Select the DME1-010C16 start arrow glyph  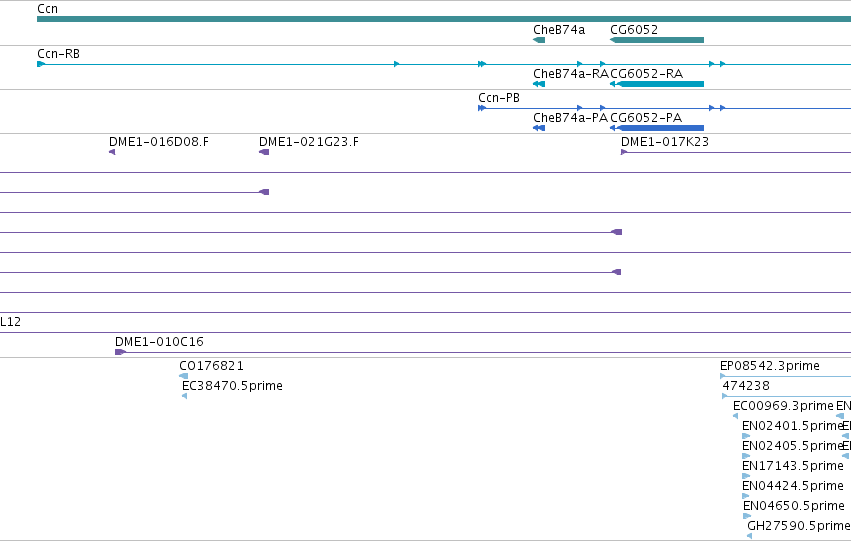coord(120,352)
